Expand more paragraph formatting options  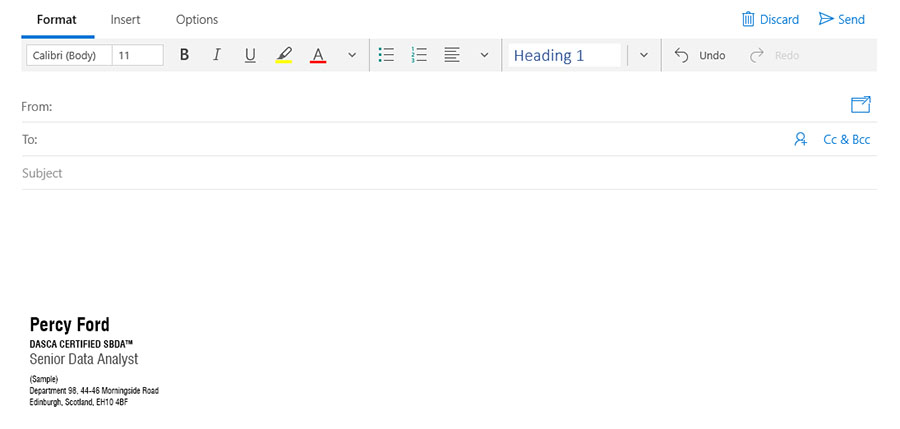click(485, 55)
